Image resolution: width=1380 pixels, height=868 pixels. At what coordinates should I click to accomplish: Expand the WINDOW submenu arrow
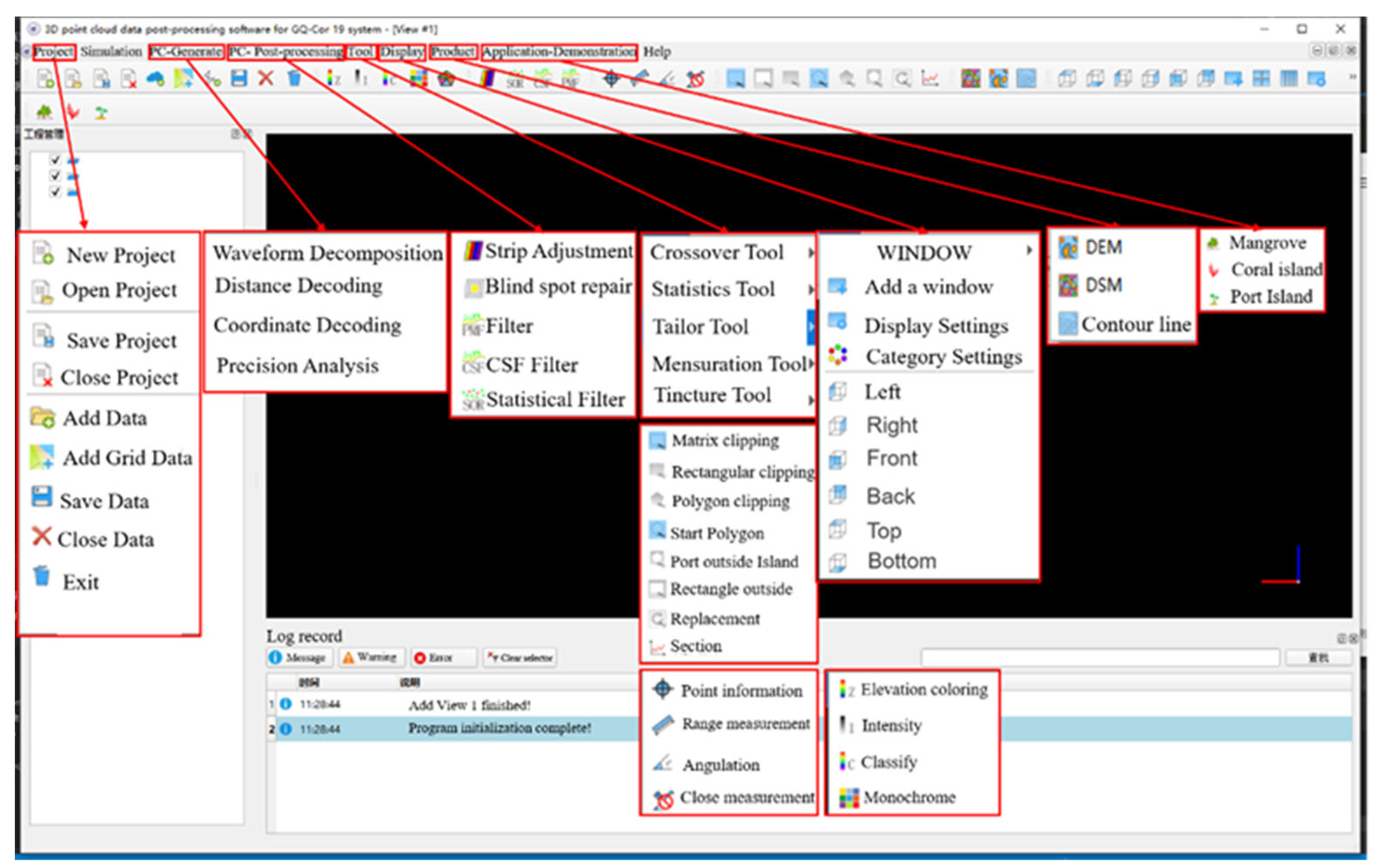point(1029,251)
